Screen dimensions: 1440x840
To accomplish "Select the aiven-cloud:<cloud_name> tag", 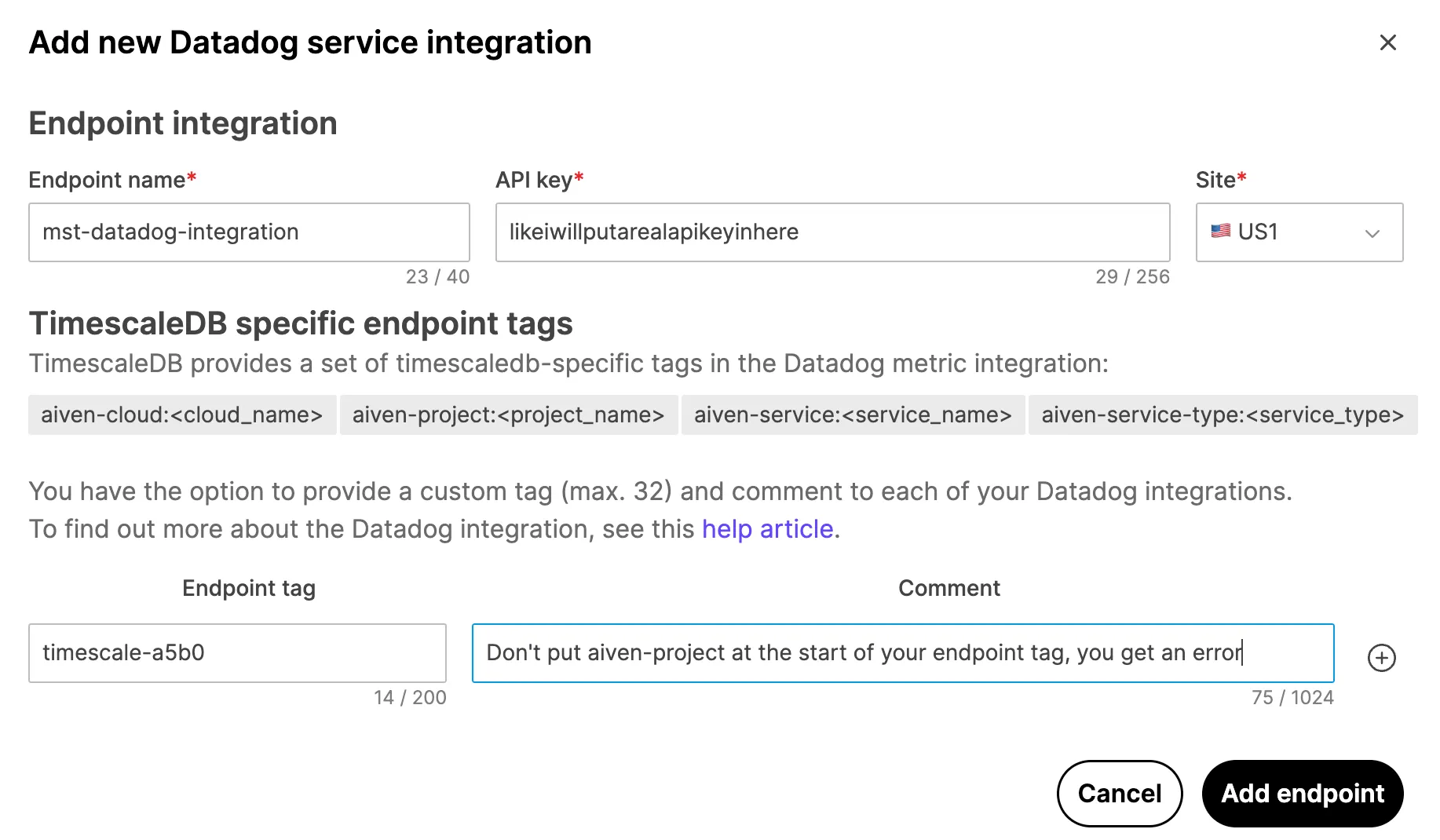I will point(182,415).
